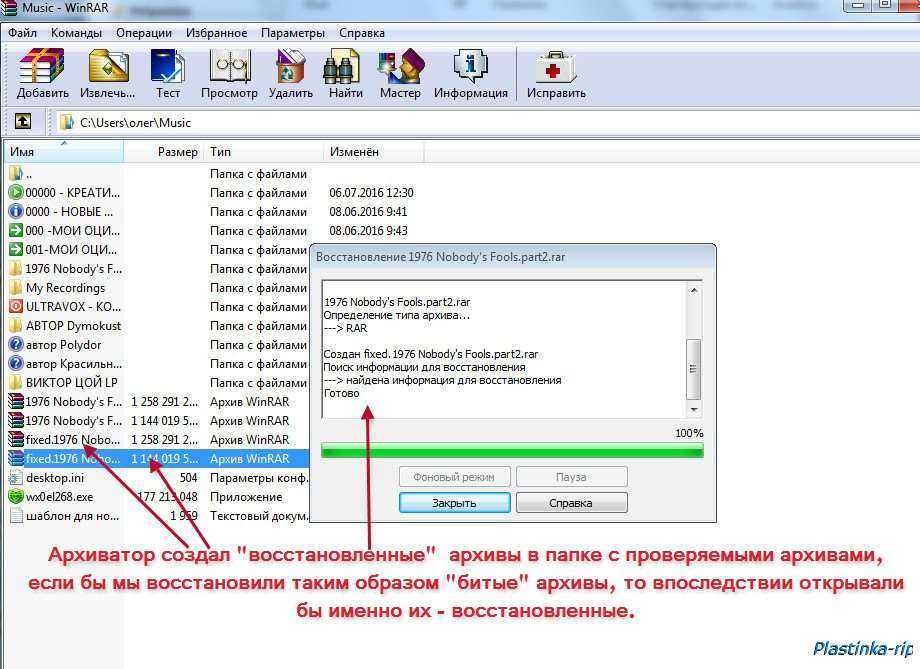The height and width of the screenshot is (669, 920).
Task: Select the date 08.06.2016 9:43 cell
Action: (368, 231)
